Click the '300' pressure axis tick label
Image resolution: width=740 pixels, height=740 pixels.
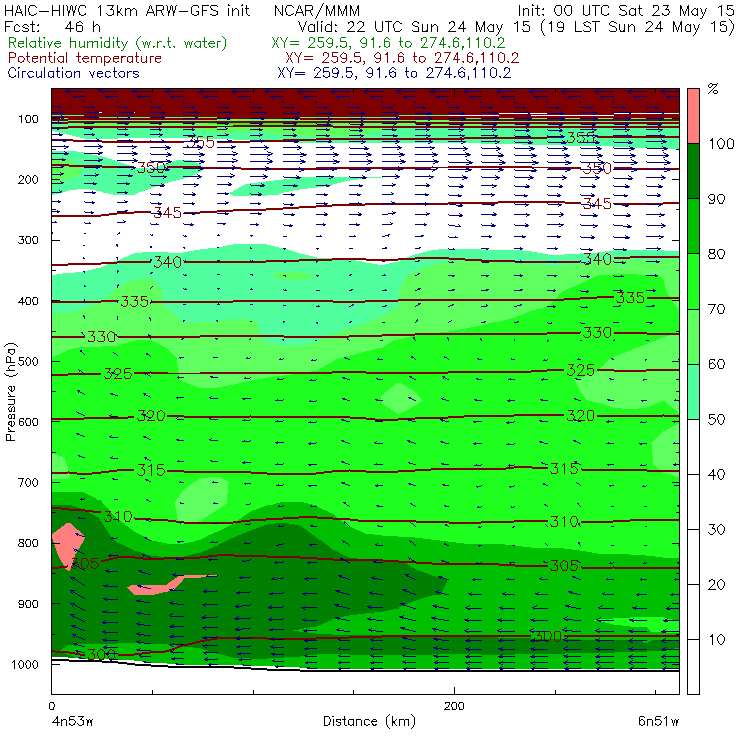tap(28, 240)
